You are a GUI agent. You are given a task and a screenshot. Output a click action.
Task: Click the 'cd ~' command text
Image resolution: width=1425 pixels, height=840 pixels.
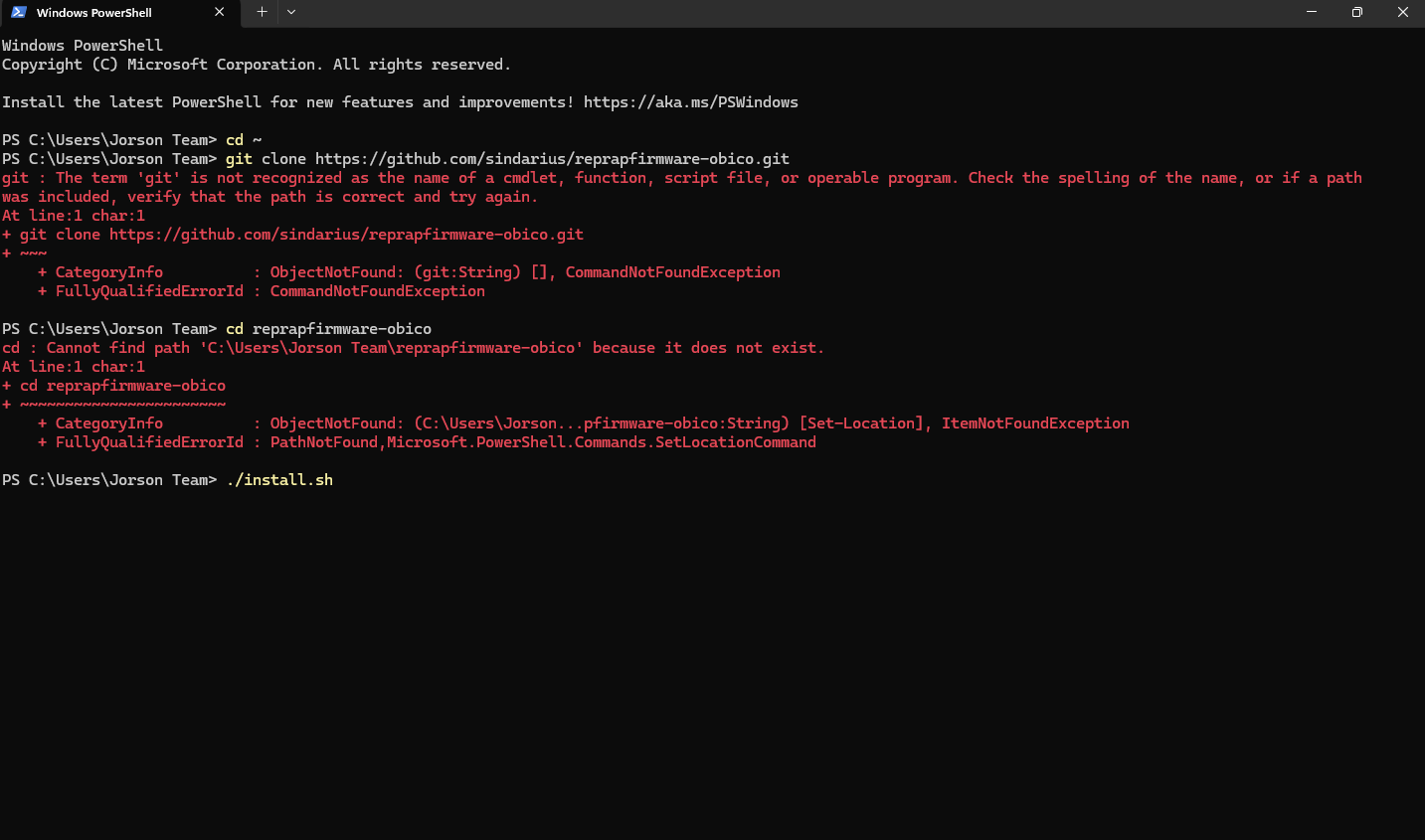click(244, 140)
